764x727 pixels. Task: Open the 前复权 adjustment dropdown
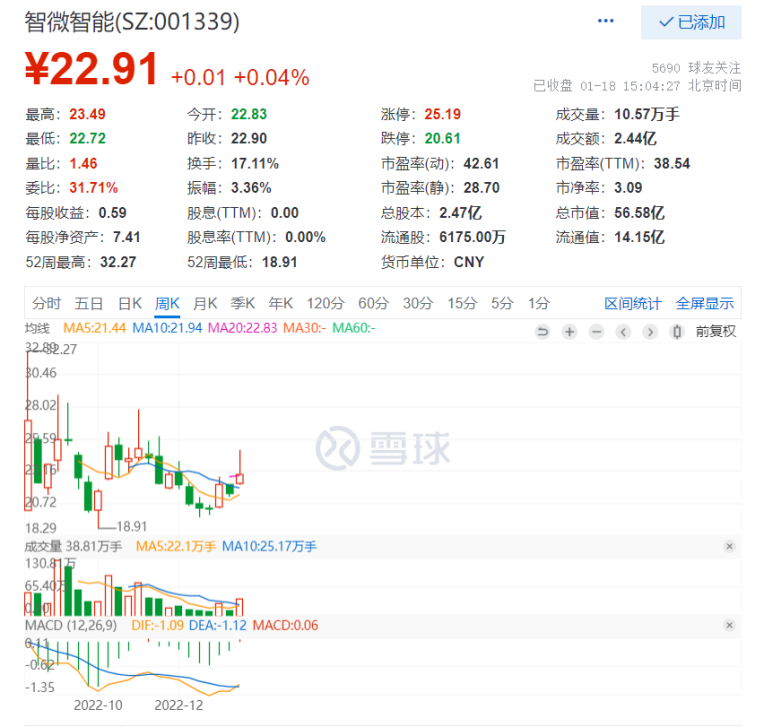[x=716, y=332]
